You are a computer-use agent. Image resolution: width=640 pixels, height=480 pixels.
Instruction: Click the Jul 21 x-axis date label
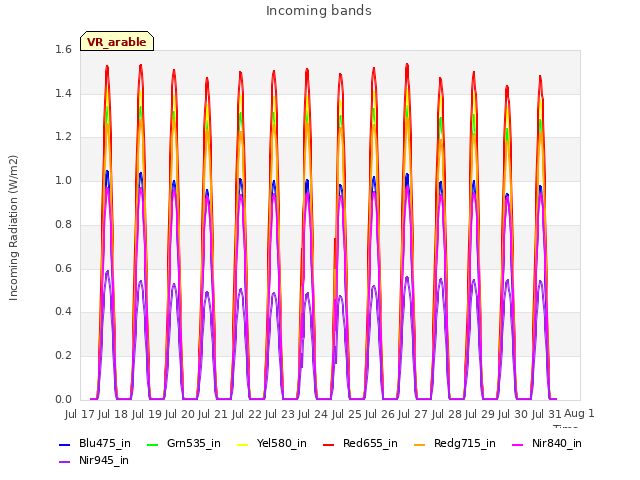tap(213, 415)
